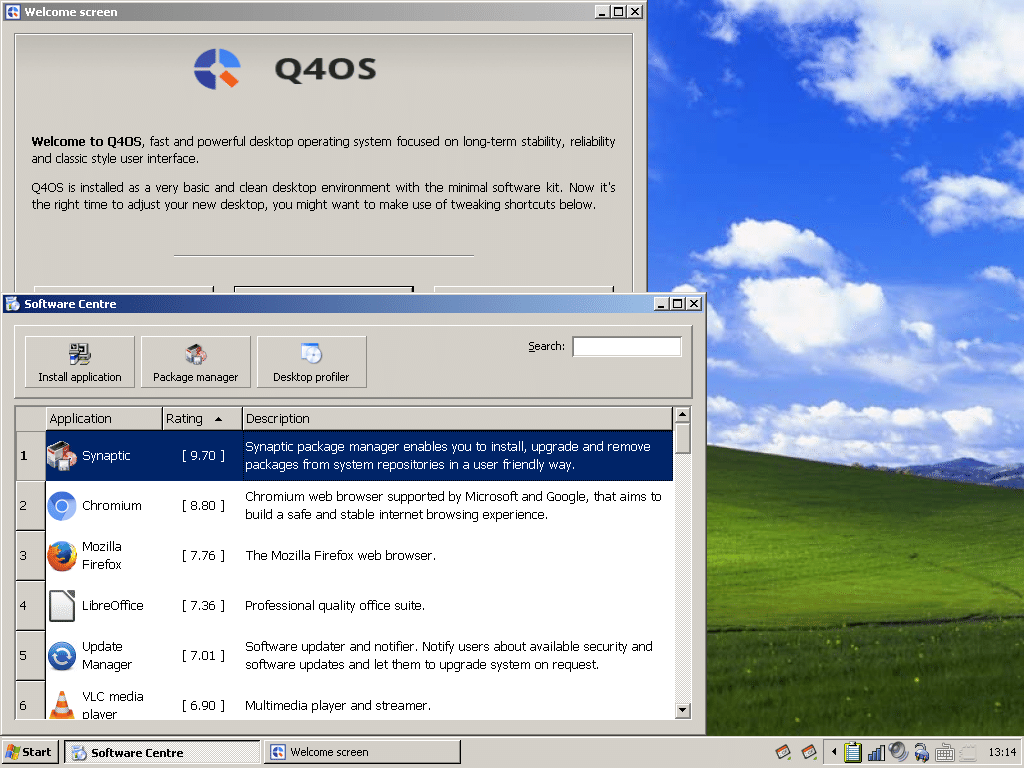This screenshot has width=1024, height=768.
Task: Click the list scrollbar up arrow
Action: coord(682,415)
